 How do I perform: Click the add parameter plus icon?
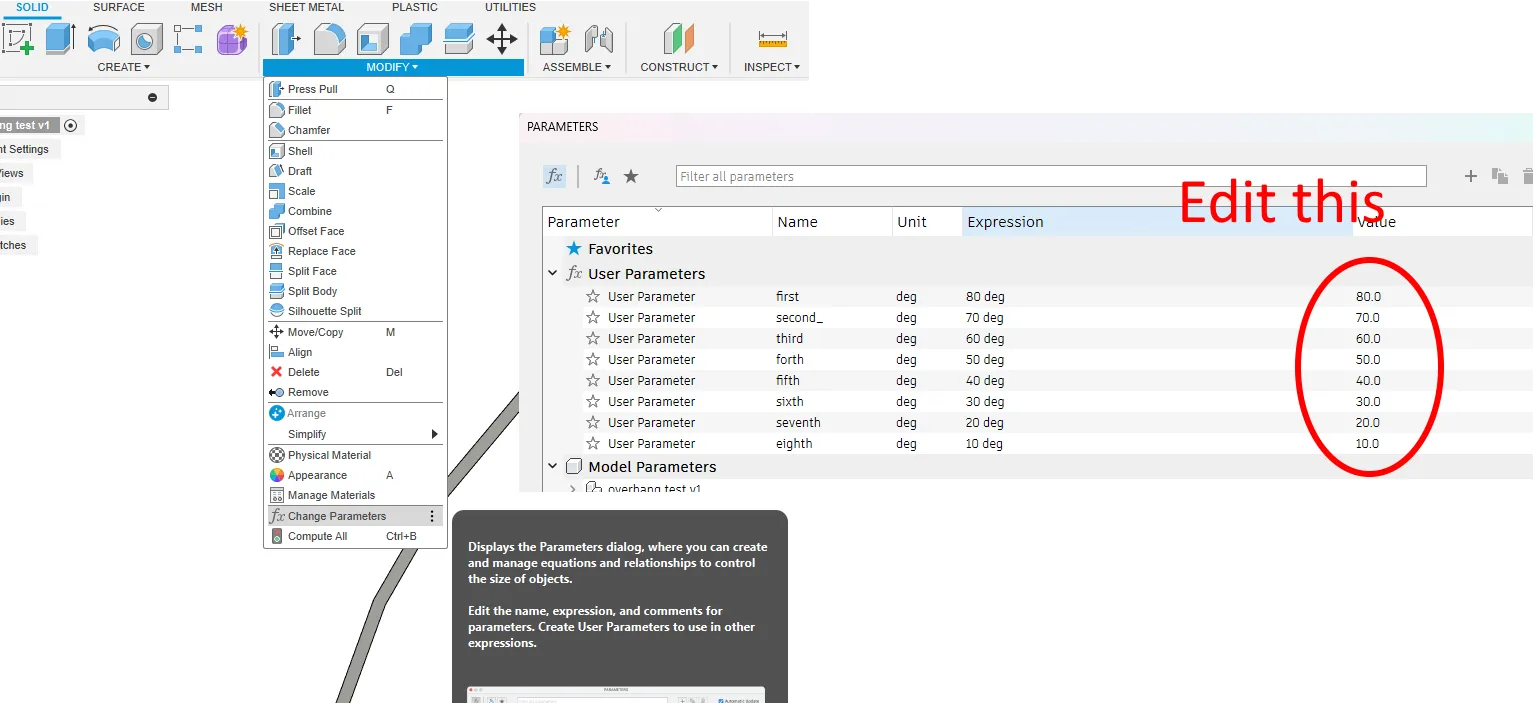coord(1470,176)
